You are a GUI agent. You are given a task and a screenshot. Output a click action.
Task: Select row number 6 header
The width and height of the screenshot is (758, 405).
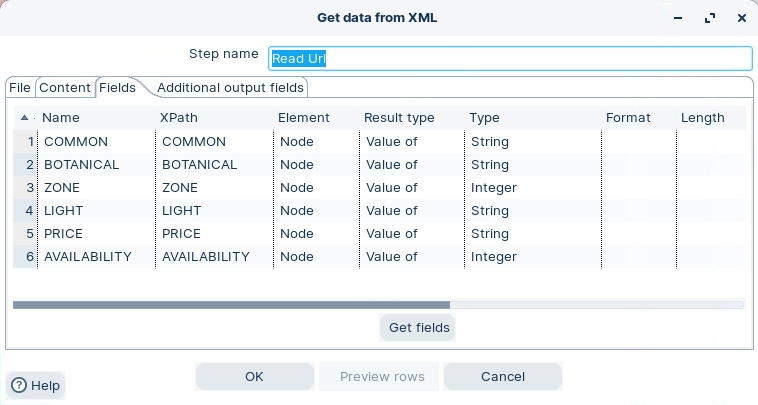(26, 257)
